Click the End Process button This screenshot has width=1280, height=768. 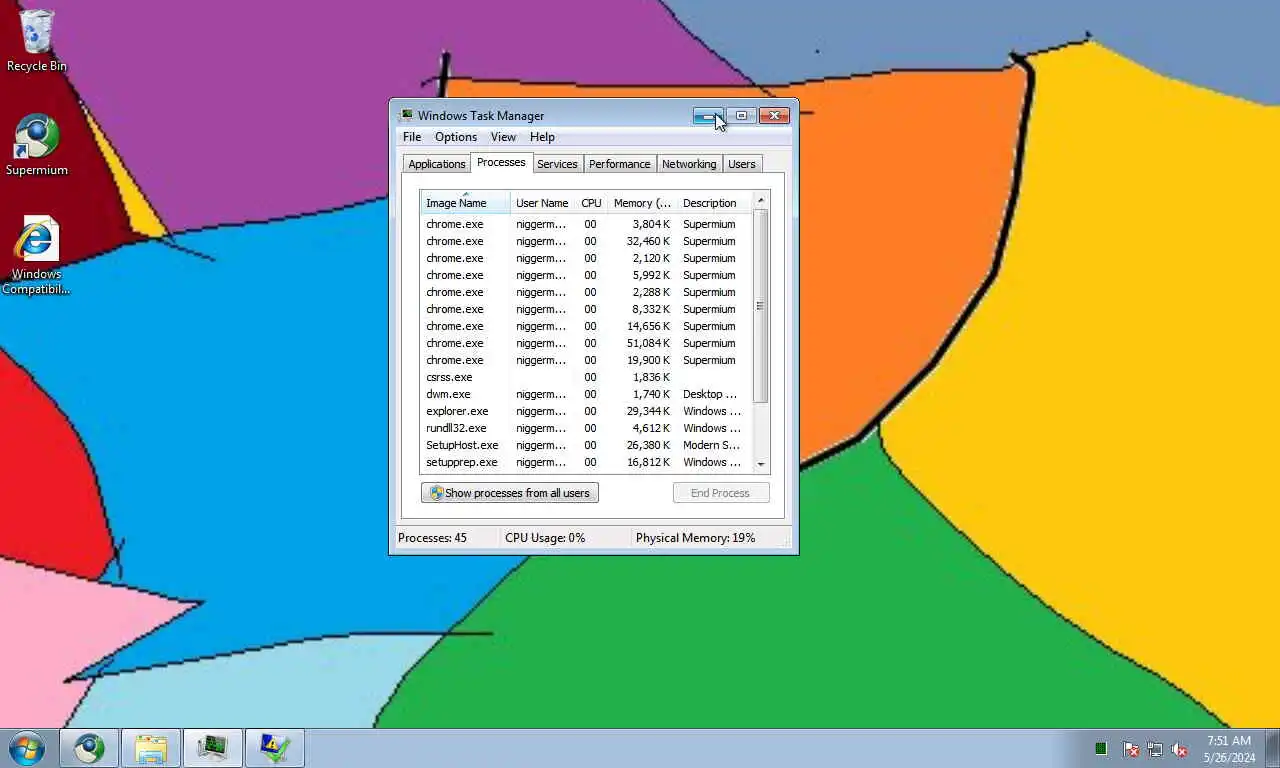[720, 493]
